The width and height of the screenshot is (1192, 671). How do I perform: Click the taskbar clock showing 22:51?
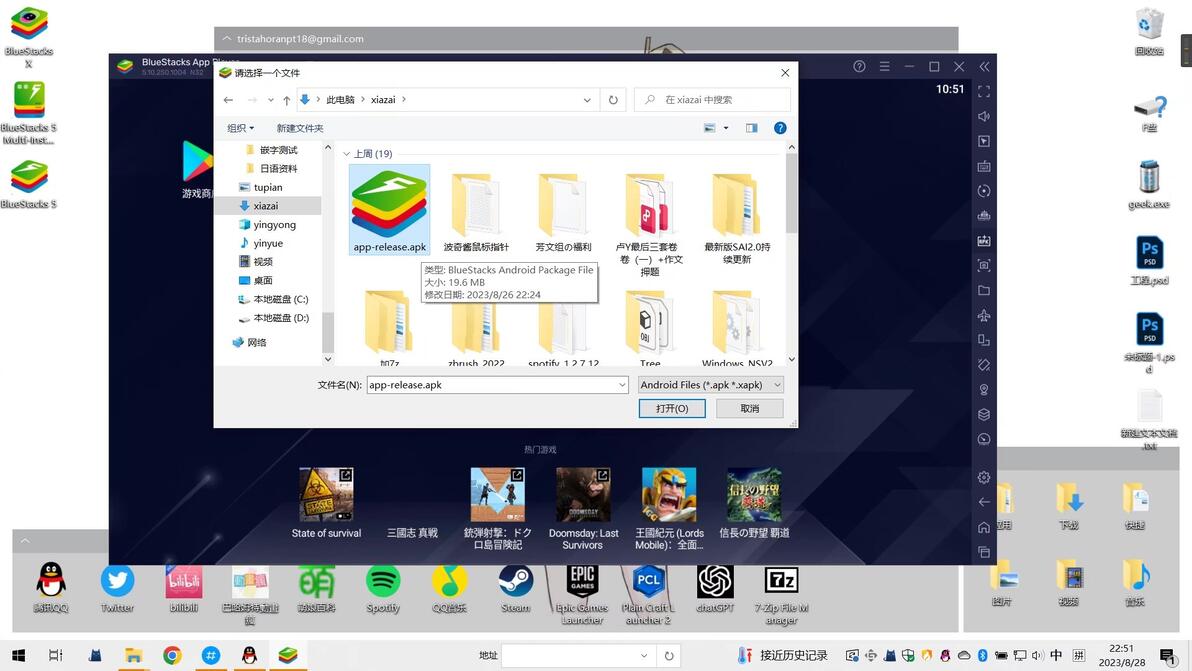point(1121,655)
